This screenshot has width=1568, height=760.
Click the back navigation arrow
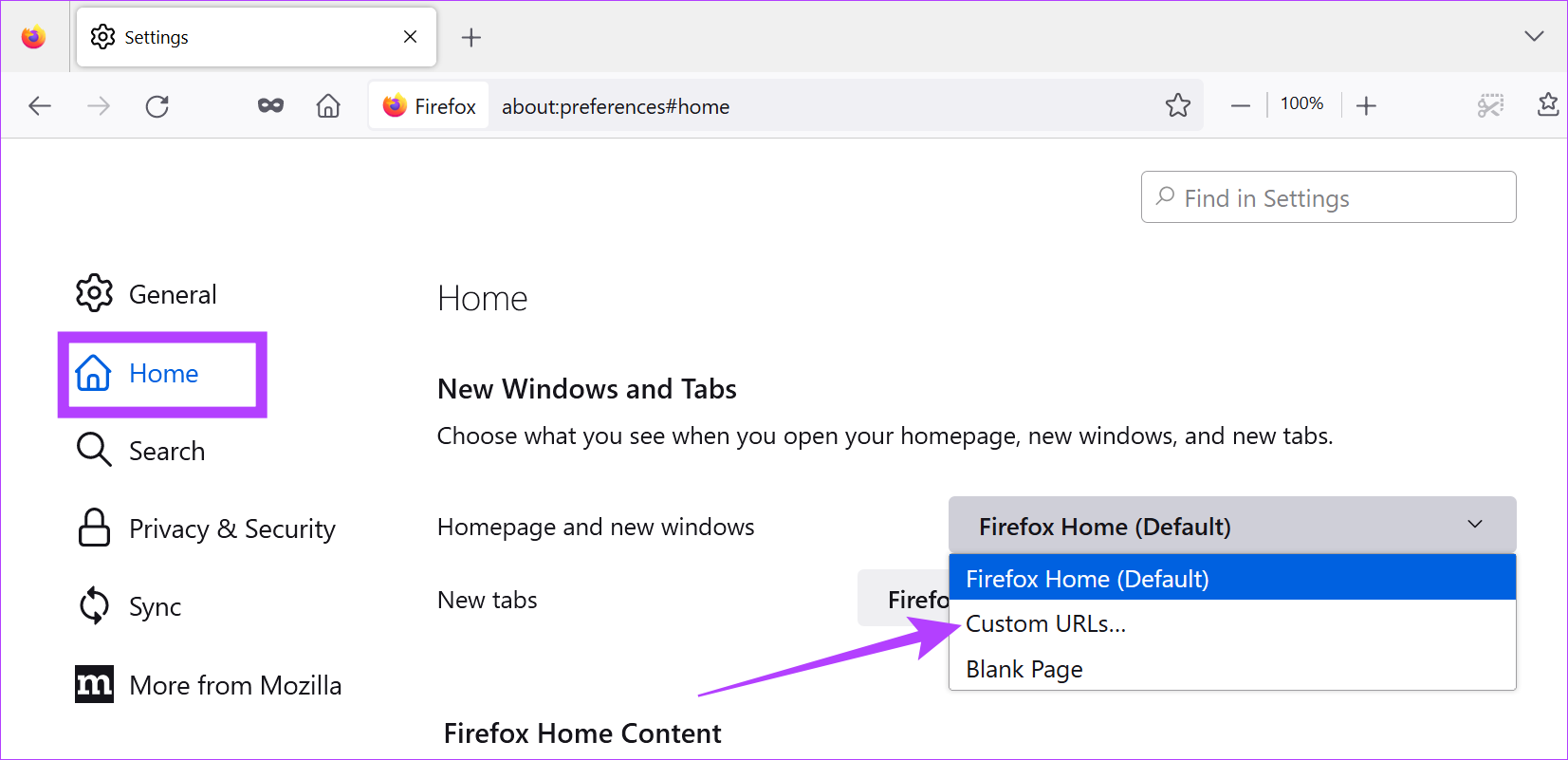click(40, 106)
